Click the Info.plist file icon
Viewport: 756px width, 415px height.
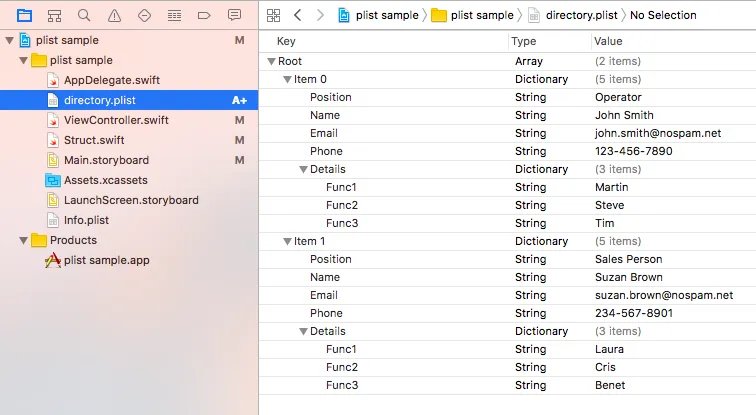coord(53,220)
